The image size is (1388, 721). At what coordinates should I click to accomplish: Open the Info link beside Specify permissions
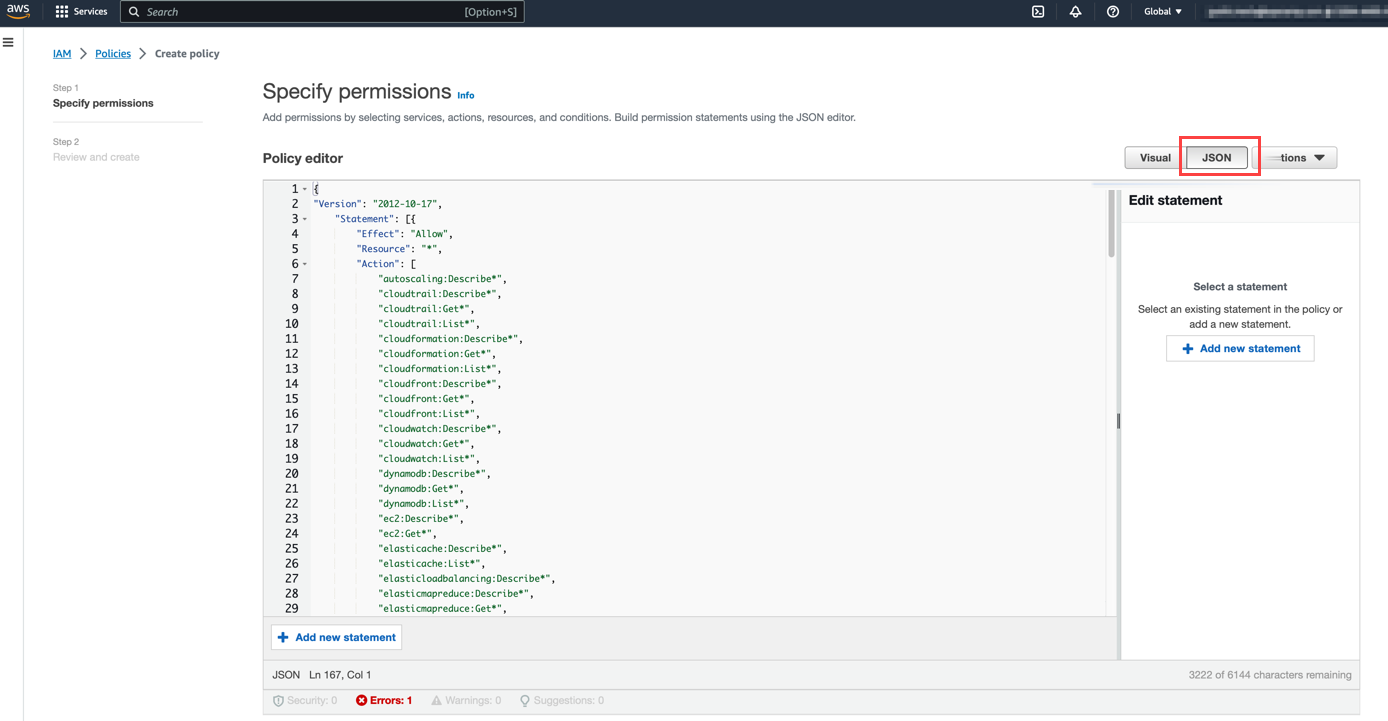click(466, 95)
